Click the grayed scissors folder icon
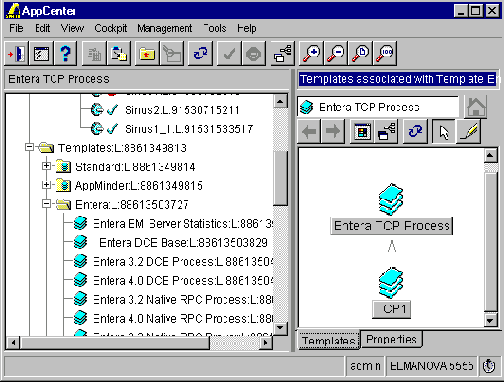 click(172, 53)
